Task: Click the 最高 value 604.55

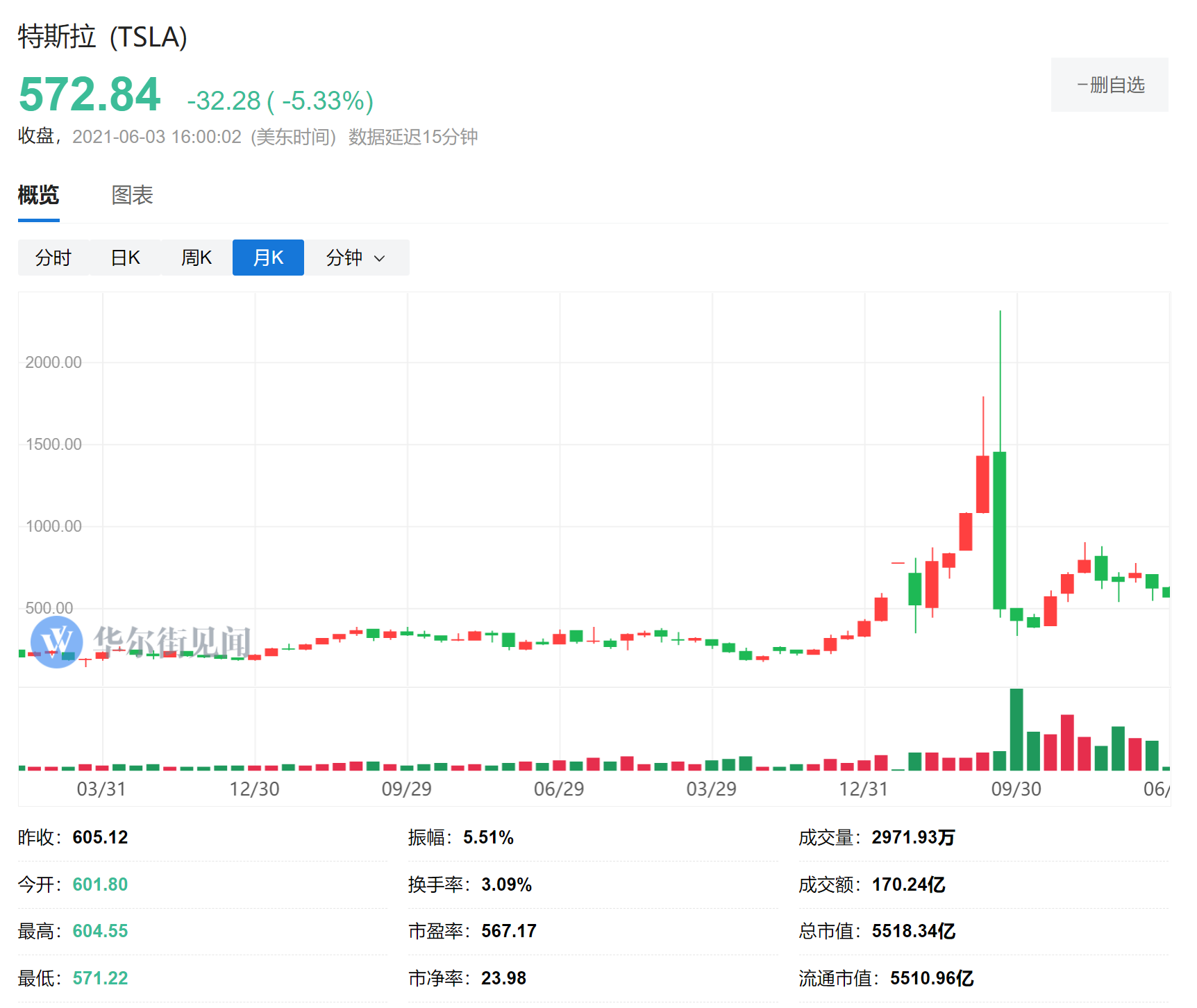Action: click(101, 931)
